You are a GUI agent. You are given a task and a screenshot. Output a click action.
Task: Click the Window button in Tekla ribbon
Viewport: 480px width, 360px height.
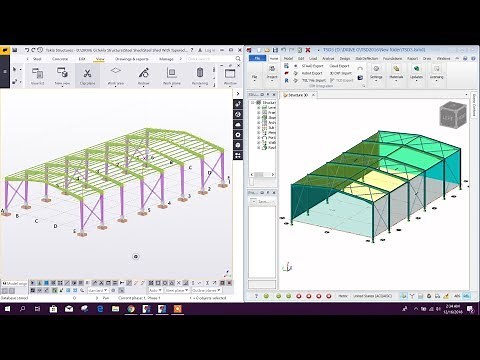tap(230, 76)
